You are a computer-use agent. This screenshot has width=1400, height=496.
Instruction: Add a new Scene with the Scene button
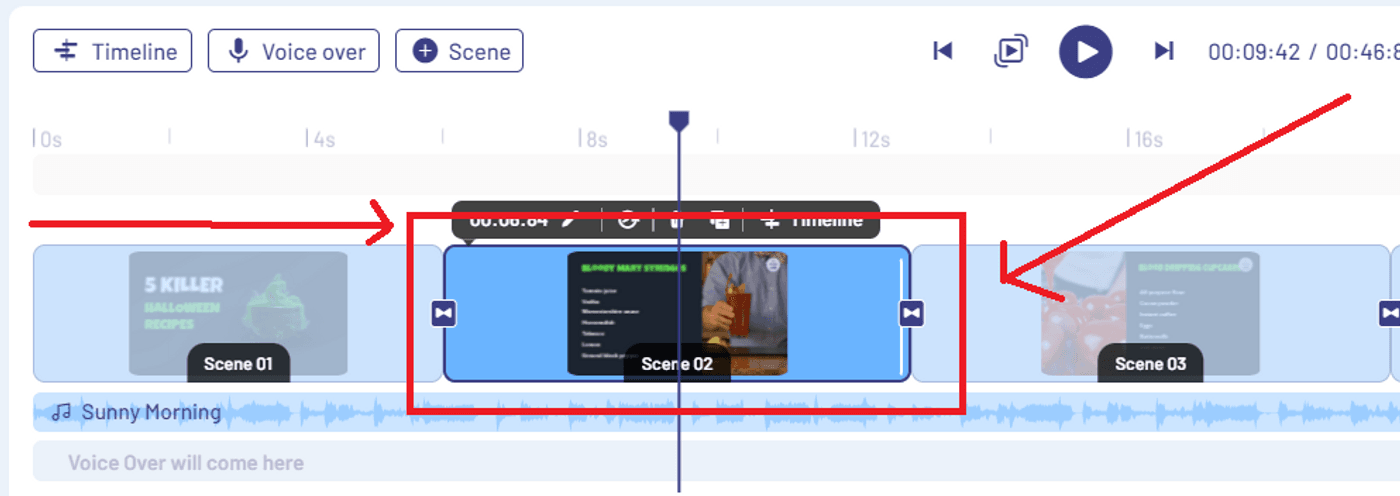point(459,51)
